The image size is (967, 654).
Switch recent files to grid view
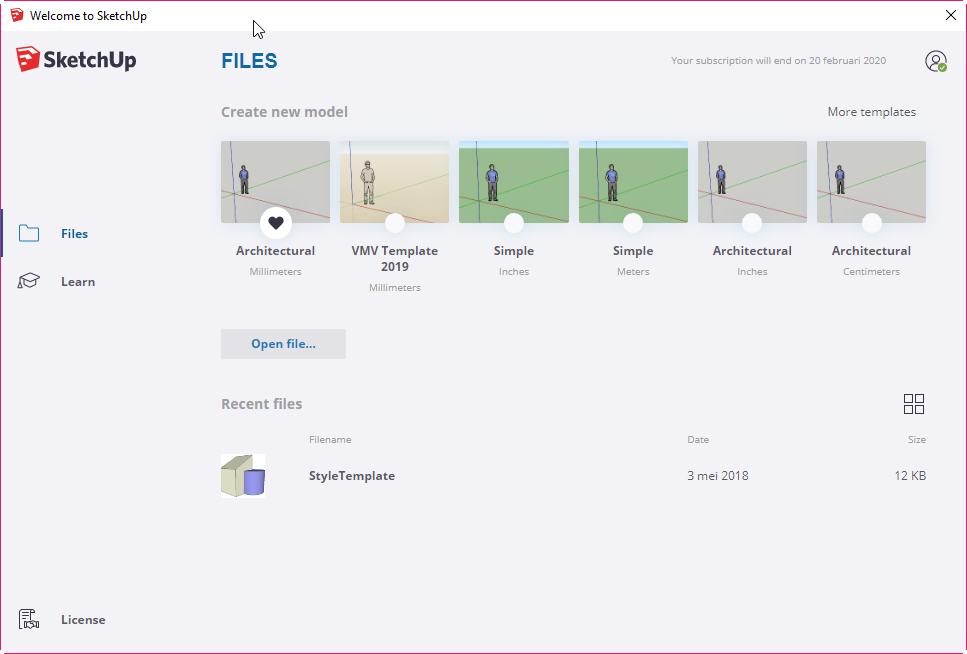(x=913, y=404)
